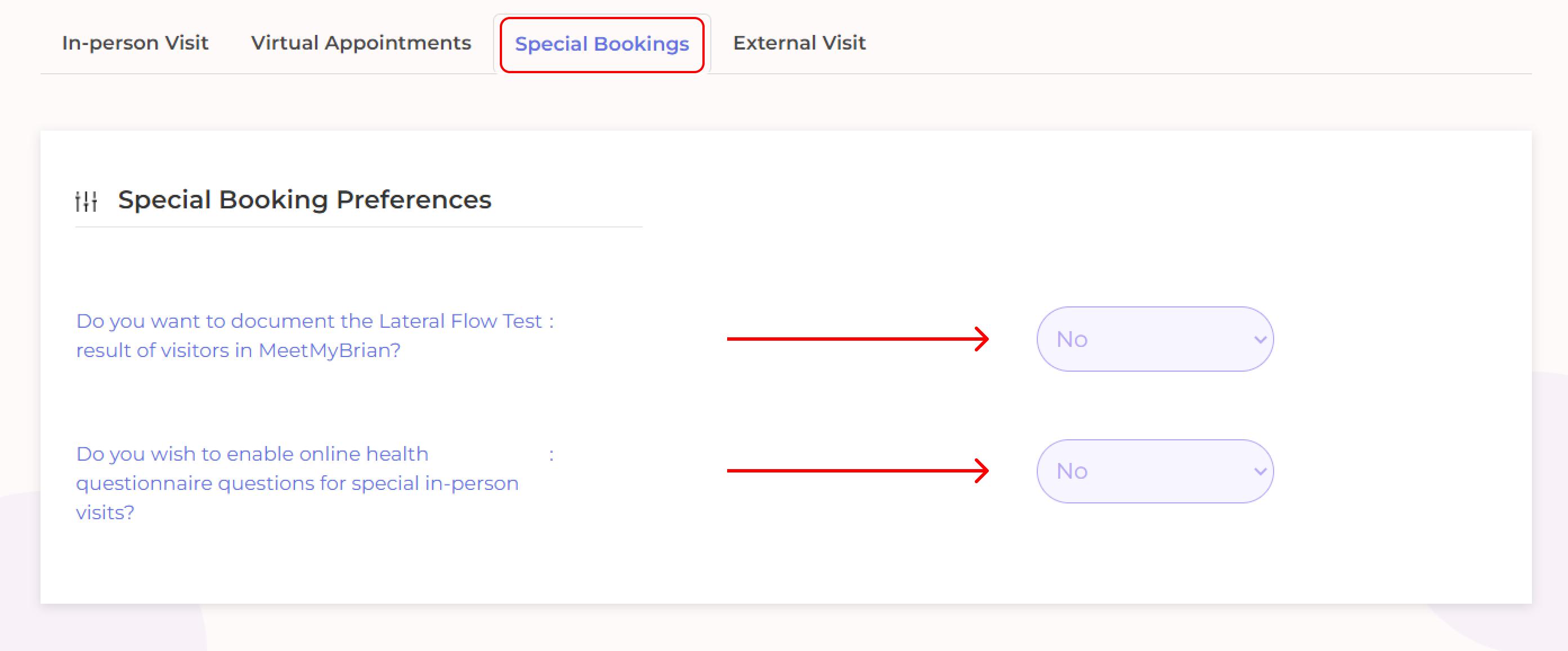Click the colon after the Lateral Flow Test label
Image resolution: width=1568 pixels, height=651 pixels.
[x=551, y=322]
